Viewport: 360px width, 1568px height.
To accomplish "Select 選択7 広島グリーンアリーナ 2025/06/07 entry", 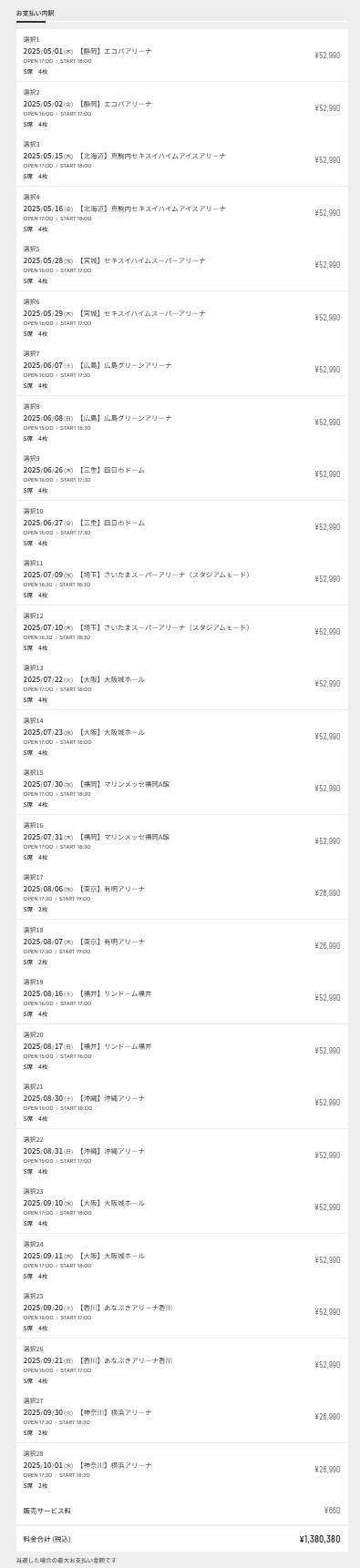I will (181, 370).
